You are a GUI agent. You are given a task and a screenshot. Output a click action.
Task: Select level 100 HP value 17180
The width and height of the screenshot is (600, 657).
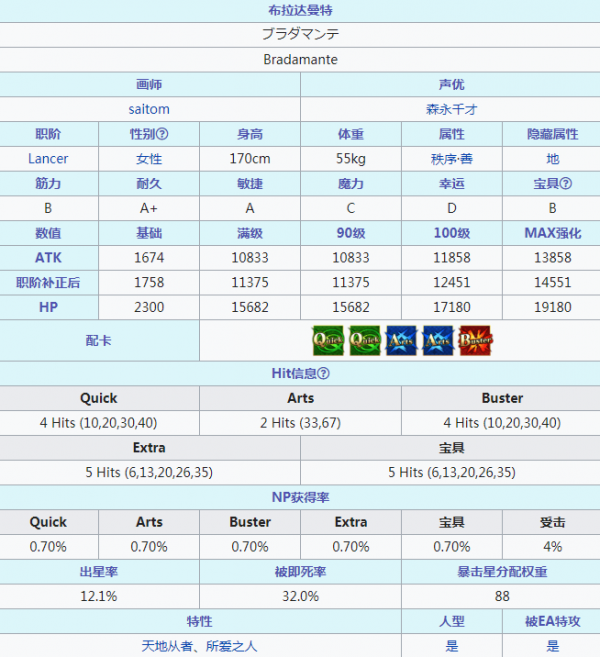coord(452,307)
